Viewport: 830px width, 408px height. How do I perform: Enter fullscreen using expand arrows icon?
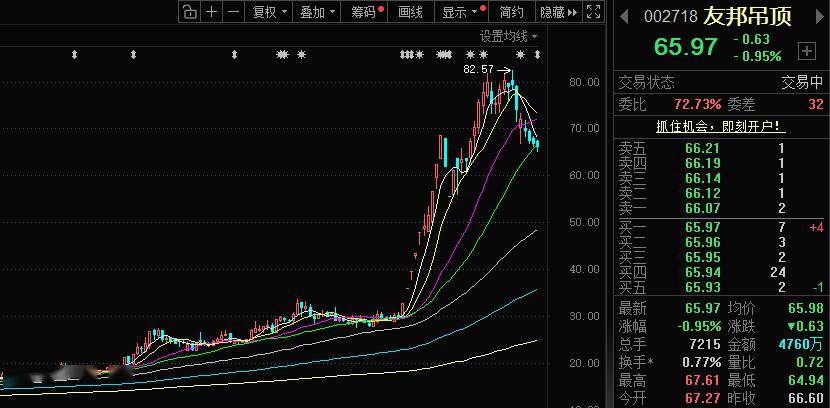(594, 12)
